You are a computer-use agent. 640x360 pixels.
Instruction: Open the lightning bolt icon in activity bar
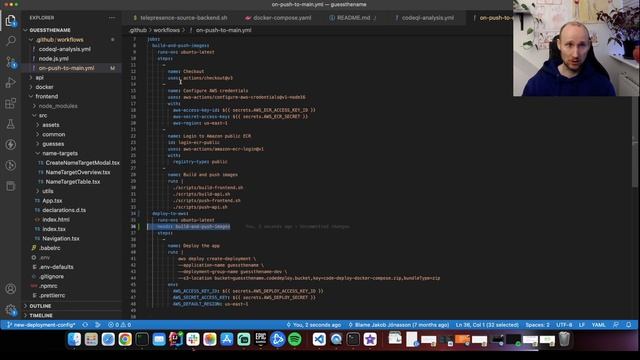point(11,144)
